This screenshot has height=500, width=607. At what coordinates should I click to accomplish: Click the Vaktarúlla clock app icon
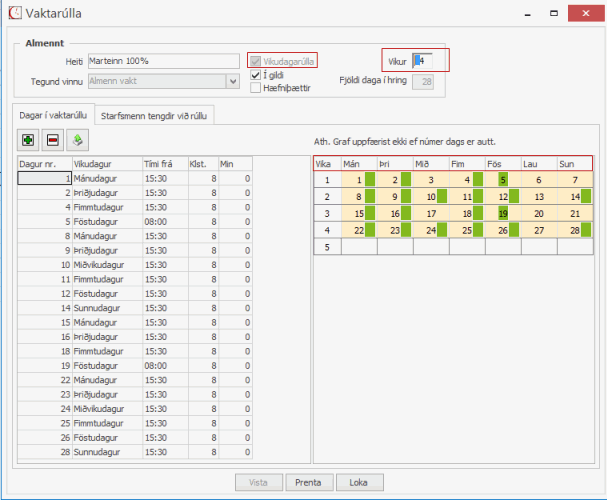tap(15, 13)
